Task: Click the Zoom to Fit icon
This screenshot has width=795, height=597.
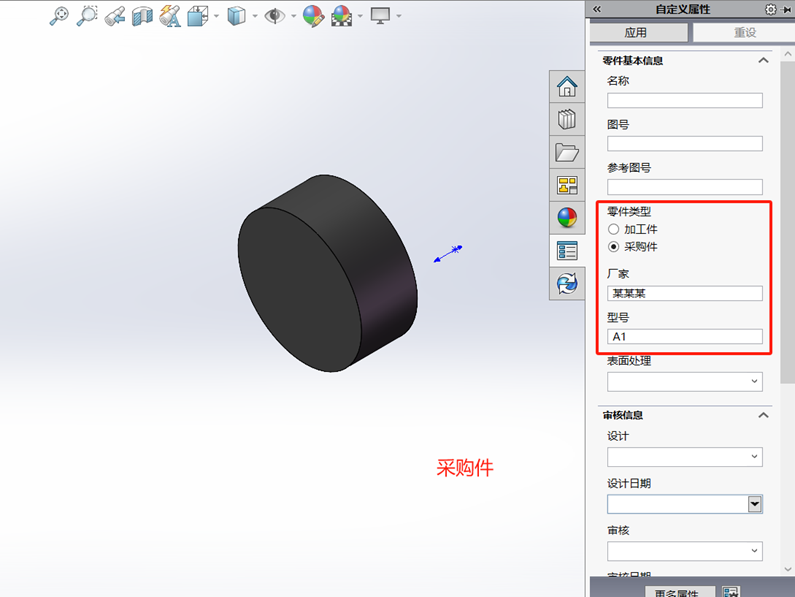Action: pyautogui.click(x=60, y=15)
